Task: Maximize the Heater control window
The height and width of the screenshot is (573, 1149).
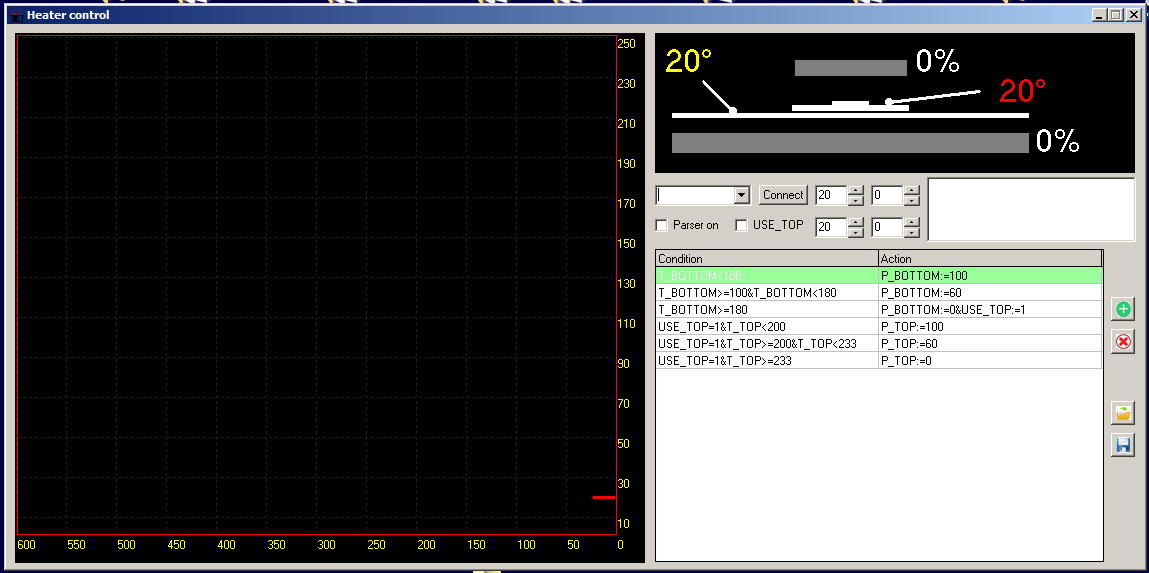Action: [1116, 15]
